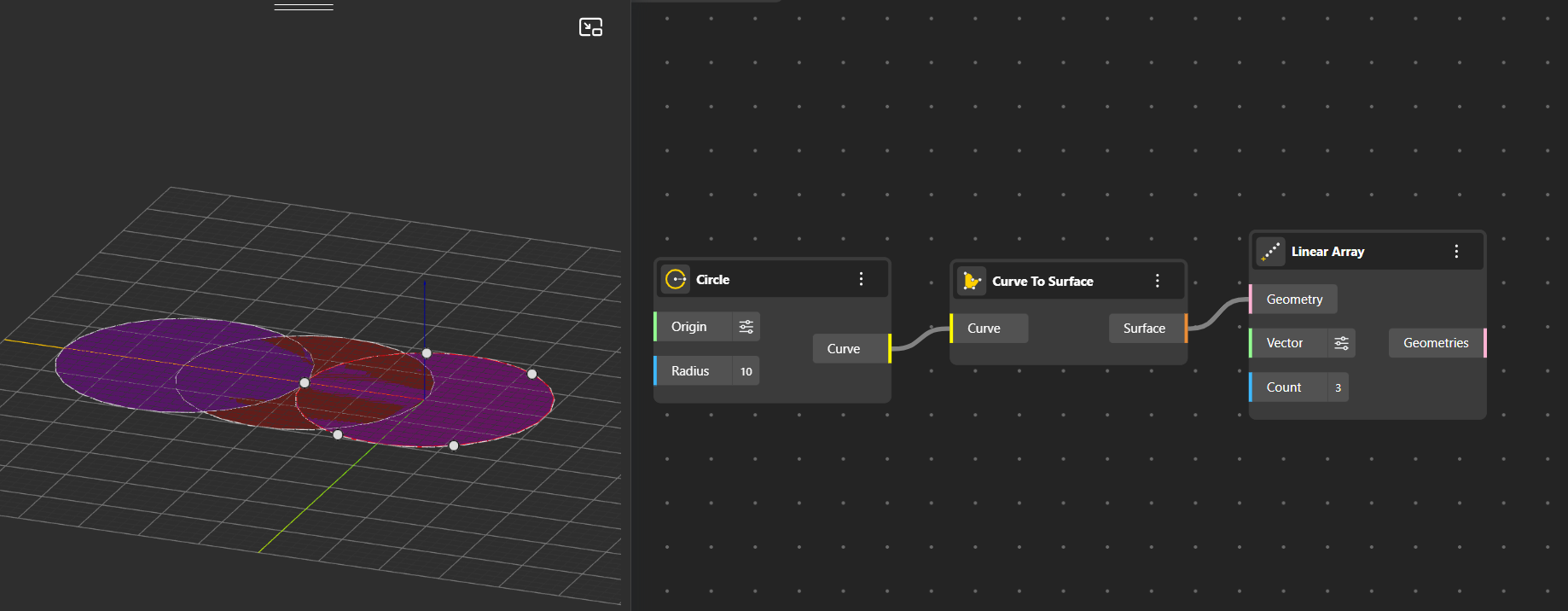Click the Curve To Surface node icon
This screenshot has width=1568, height=611.
click(x=971, y=281)
